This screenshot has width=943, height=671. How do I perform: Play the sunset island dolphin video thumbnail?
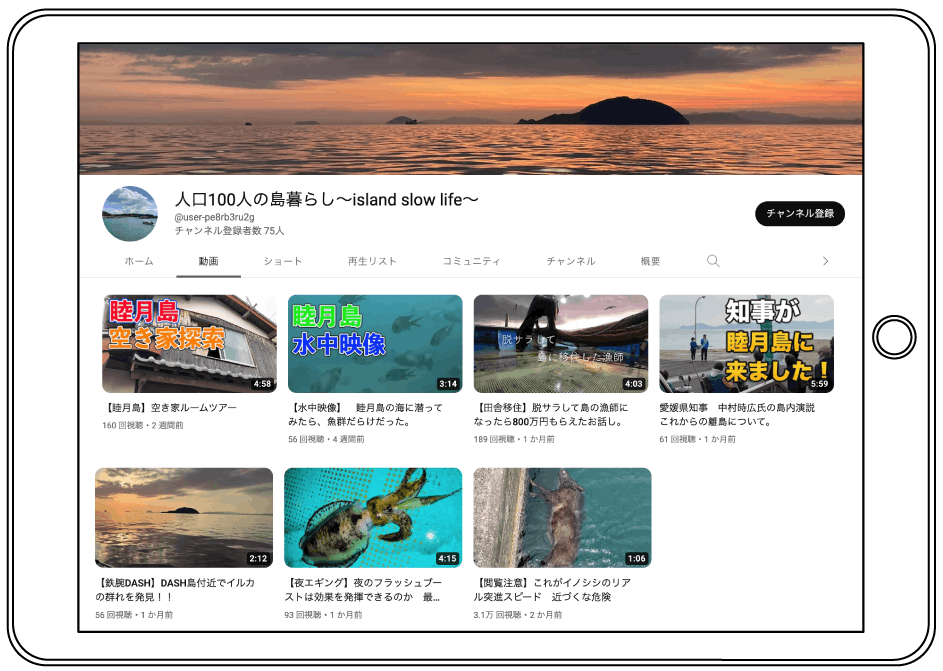pos(184,517)
